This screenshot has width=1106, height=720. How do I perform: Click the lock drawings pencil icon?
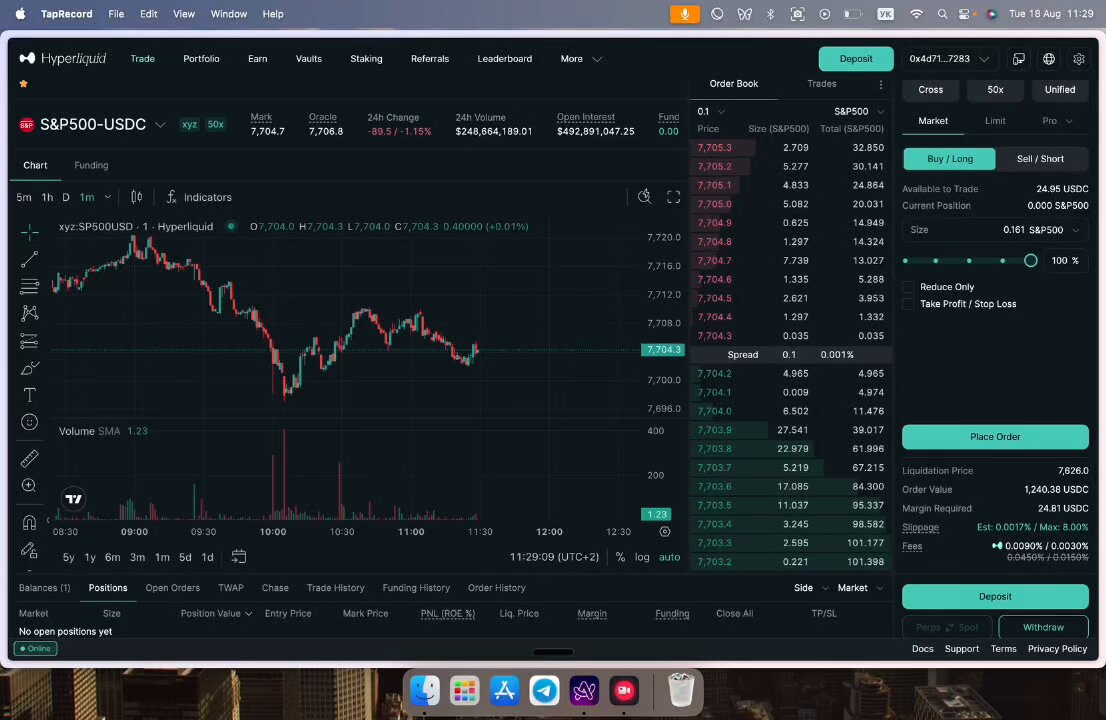pyautogui.click(x=30, y=550)
